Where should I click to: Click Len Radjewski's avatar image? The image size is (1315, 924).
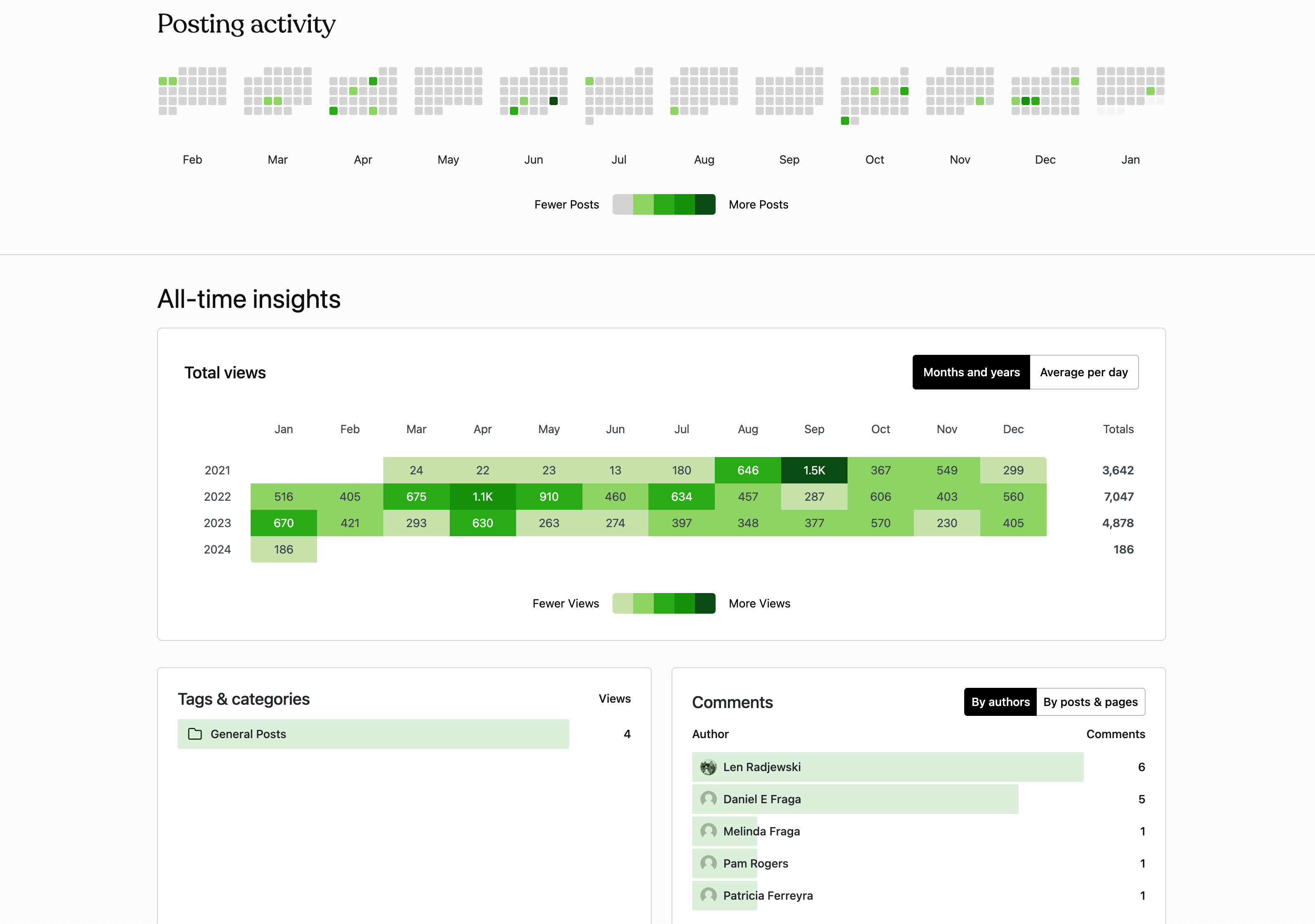coord(709,767)
